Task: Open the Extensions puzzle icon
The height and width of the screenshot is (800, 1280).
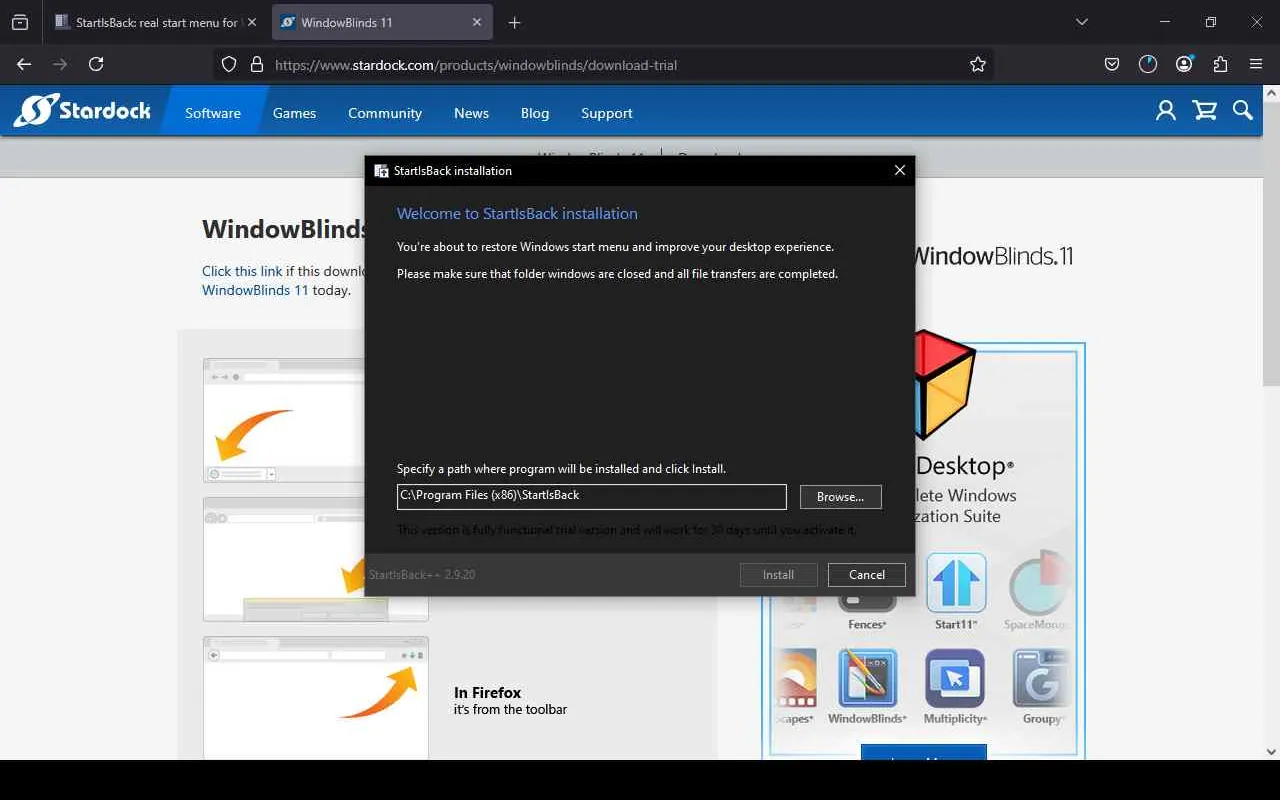Action: 1220,64
